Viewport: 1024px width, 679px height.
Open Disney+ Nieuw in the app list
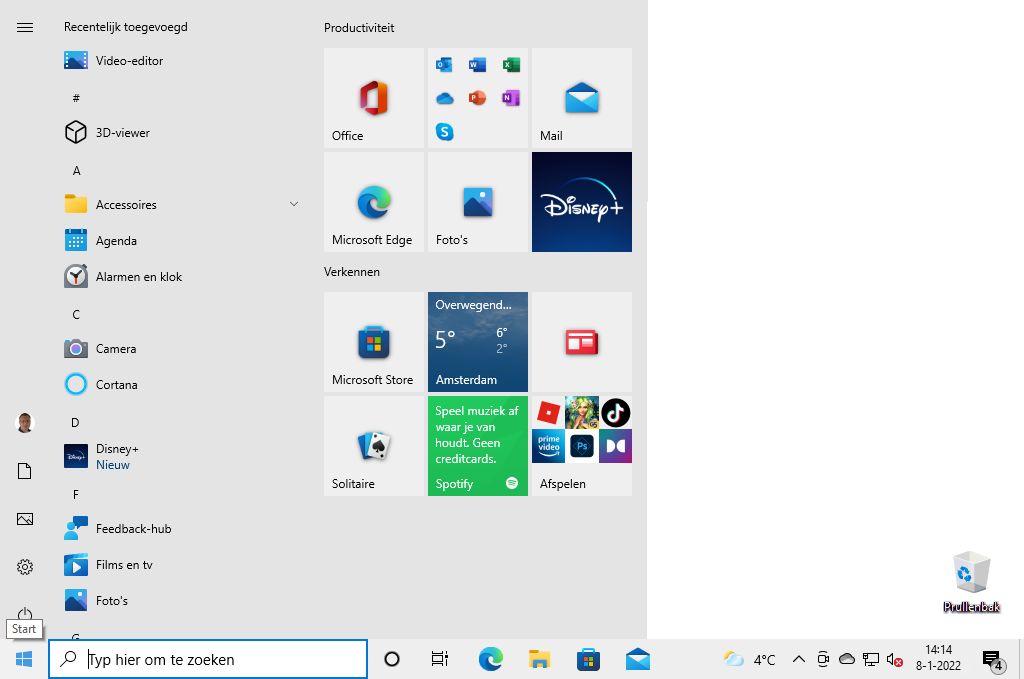183,456
